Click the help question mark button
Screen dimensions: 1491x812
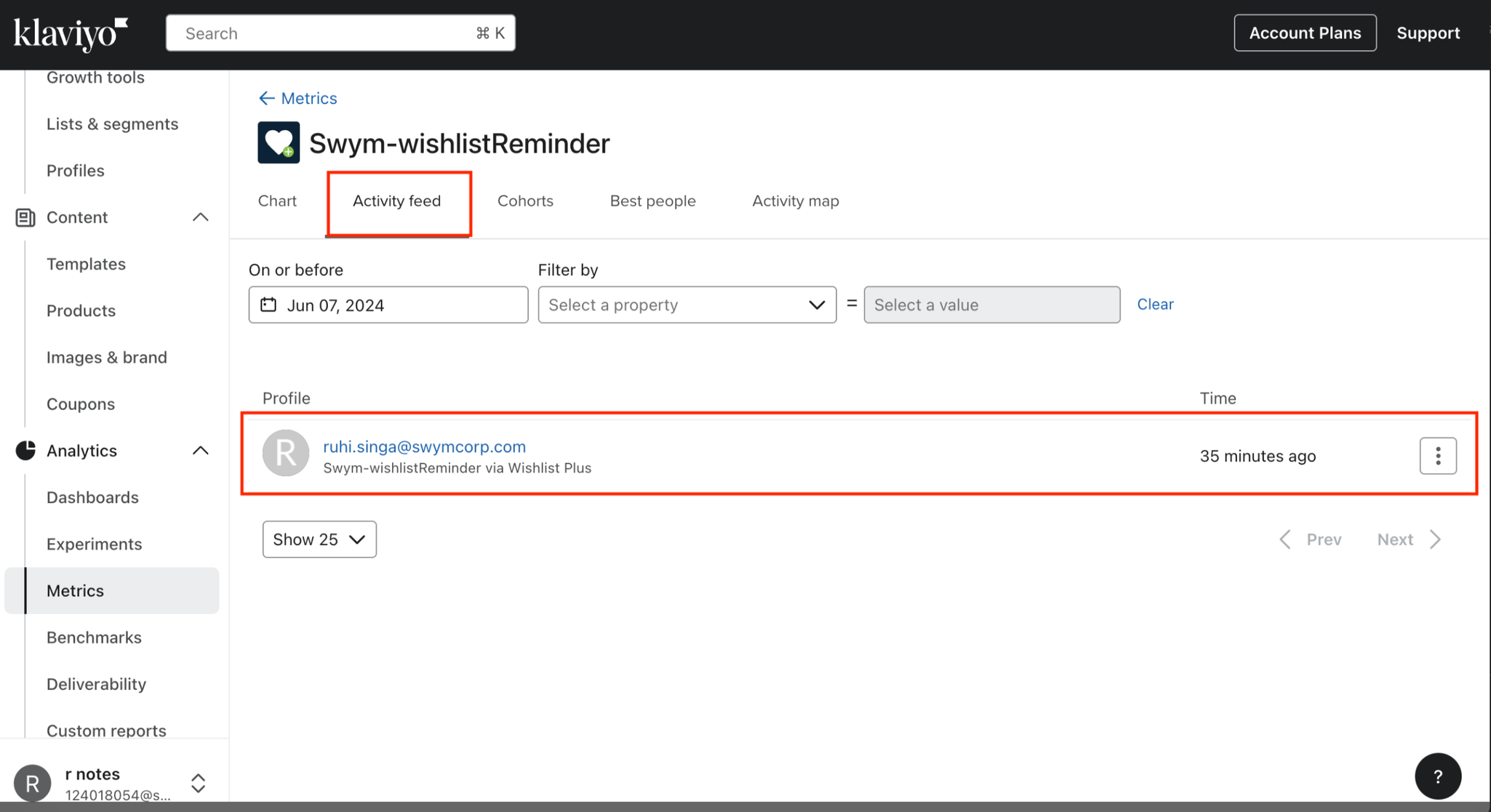pyautogui.click(x=1437, y=776)
